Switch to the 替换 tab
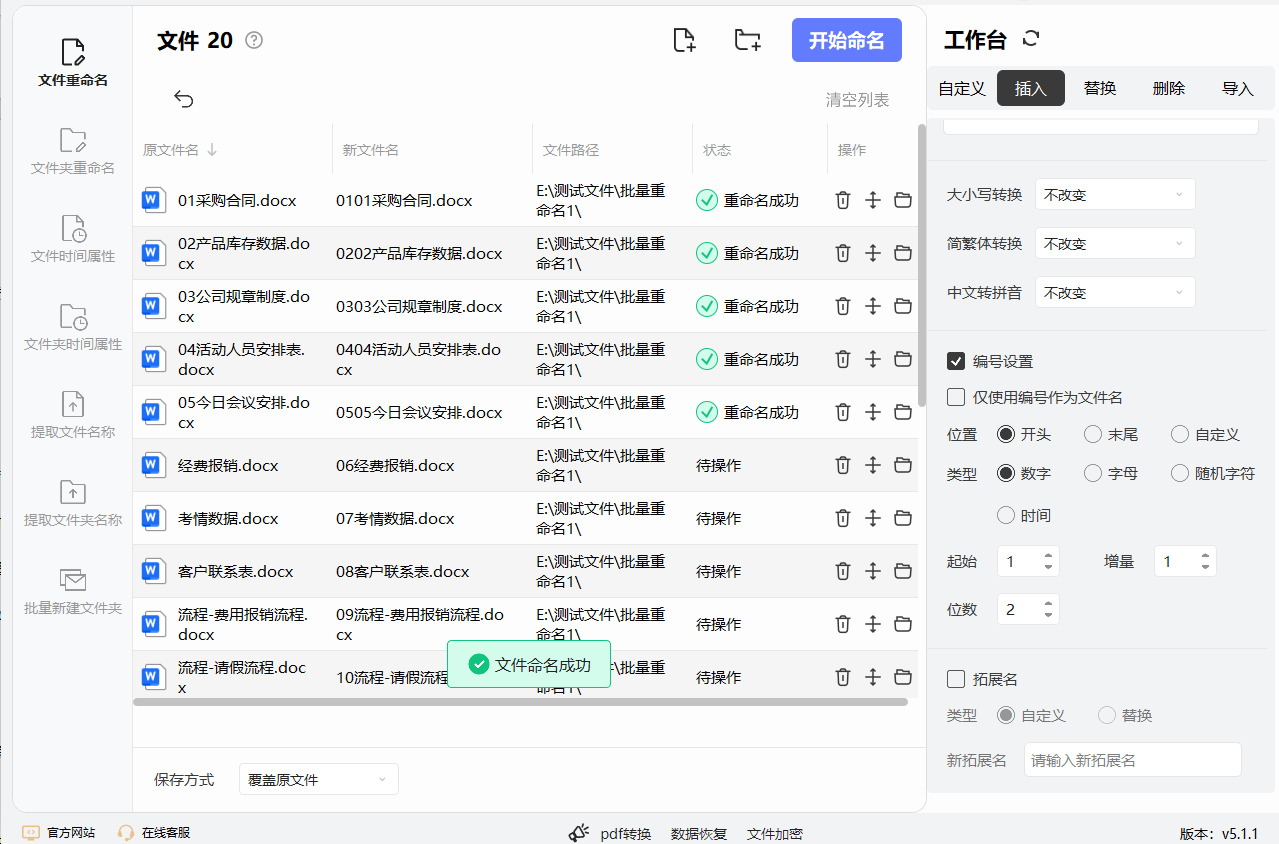Image resolution: width=1279 pixels, height=844 pixels. point(1100,88)
